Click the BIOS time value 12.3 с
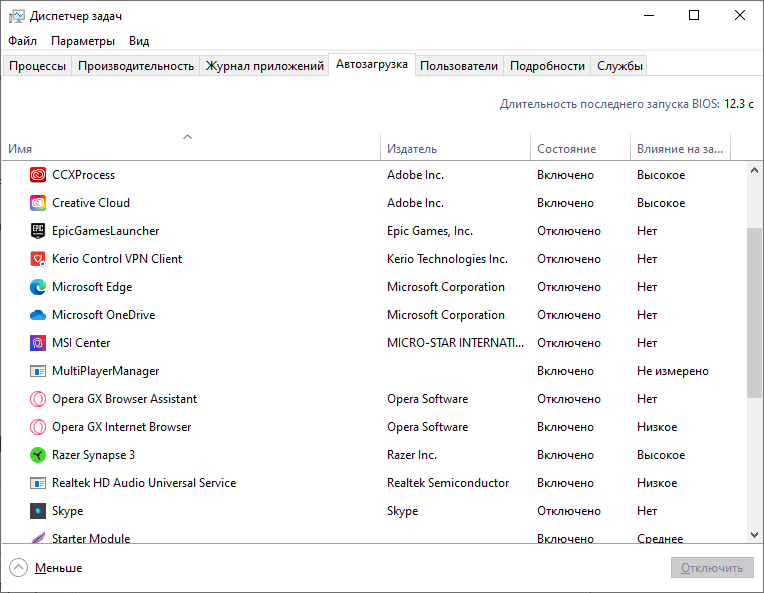 point(739,104)
